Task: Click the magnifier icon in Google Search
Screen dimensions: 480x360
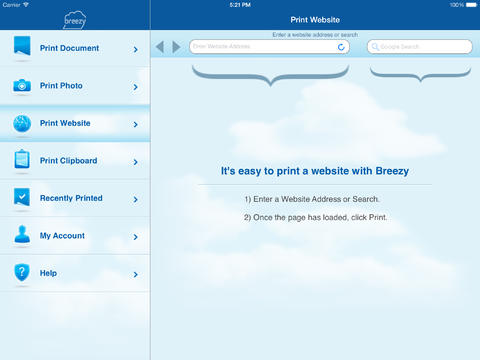Action: [375, 47]
